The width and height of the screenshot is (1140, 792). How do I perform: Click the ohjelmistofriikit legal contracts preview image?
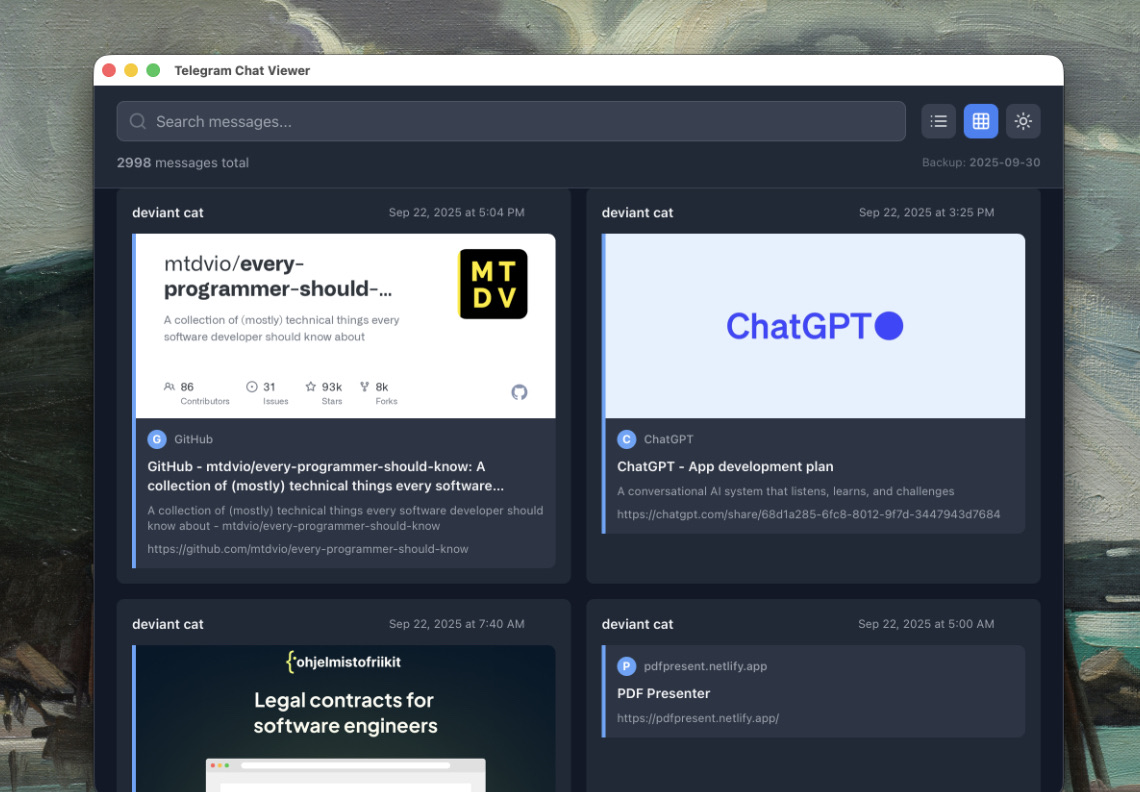[345, 718]
